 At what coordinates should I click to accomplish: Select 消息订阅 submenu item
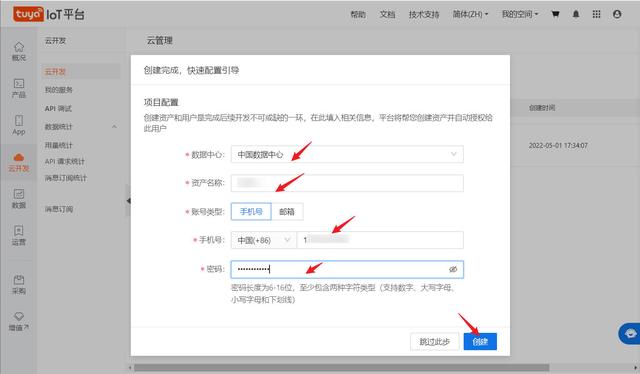pyautogui.click(x=59, y=209)
